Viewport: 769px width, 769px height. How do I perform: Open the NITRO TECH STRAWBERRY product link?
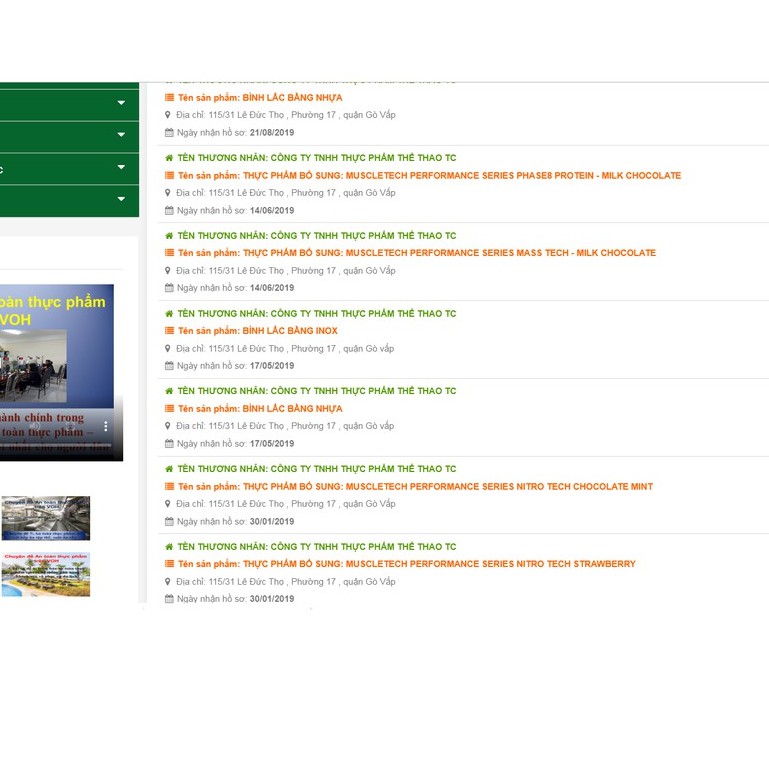point(439,564)
